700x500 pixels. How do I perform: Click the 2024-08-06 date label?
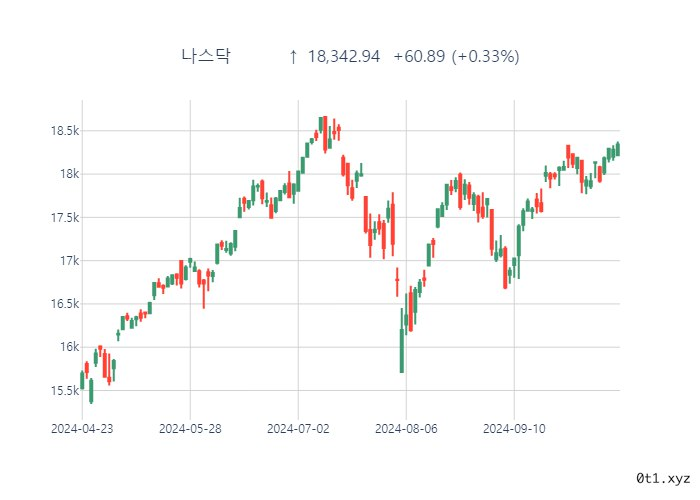406,429
